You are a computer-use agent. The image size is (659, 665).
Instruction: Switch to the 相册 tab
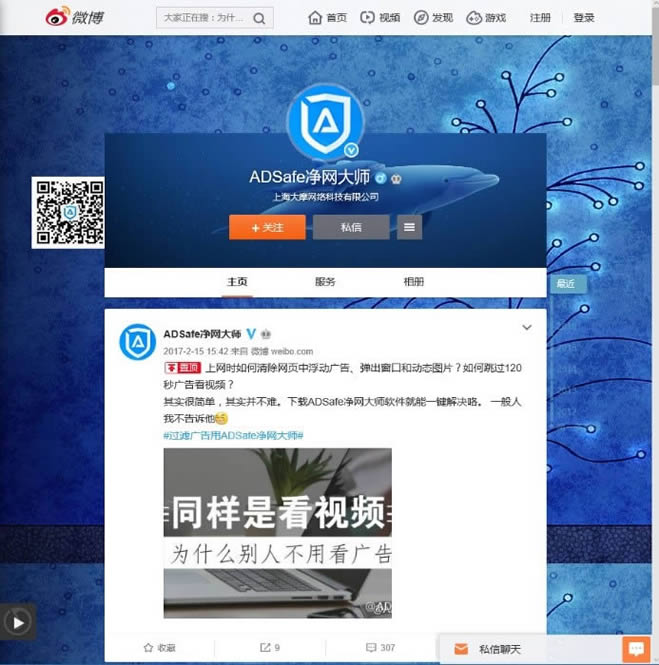point(413,282)
